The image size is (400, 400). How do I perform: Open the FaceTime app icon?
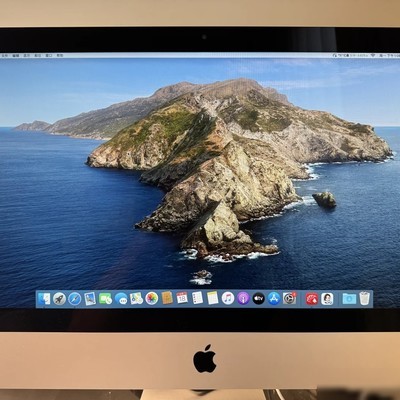coord(105,299)
